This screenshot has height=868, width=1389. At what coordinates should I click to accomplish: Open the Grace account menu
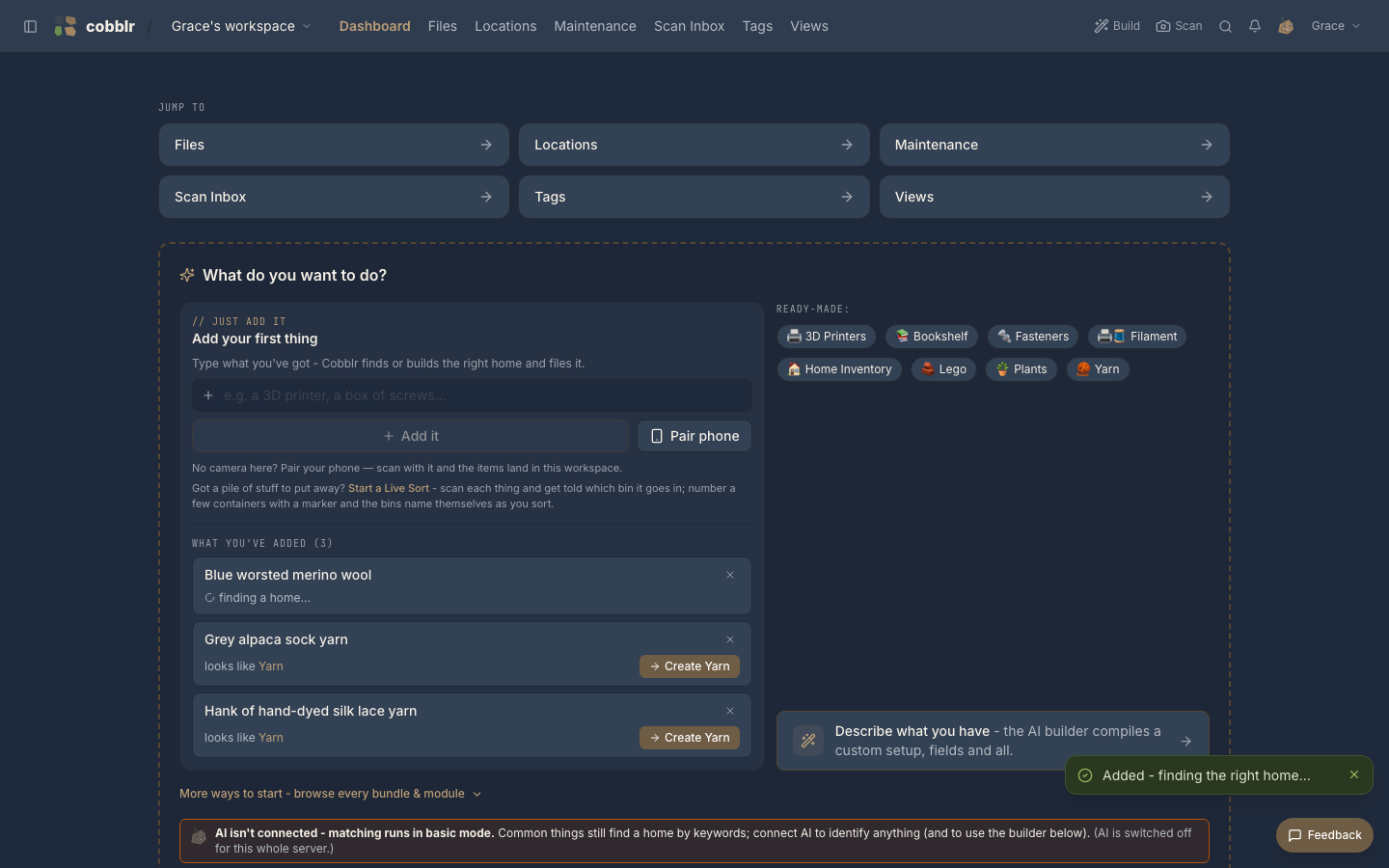(x=1336, y=26)
